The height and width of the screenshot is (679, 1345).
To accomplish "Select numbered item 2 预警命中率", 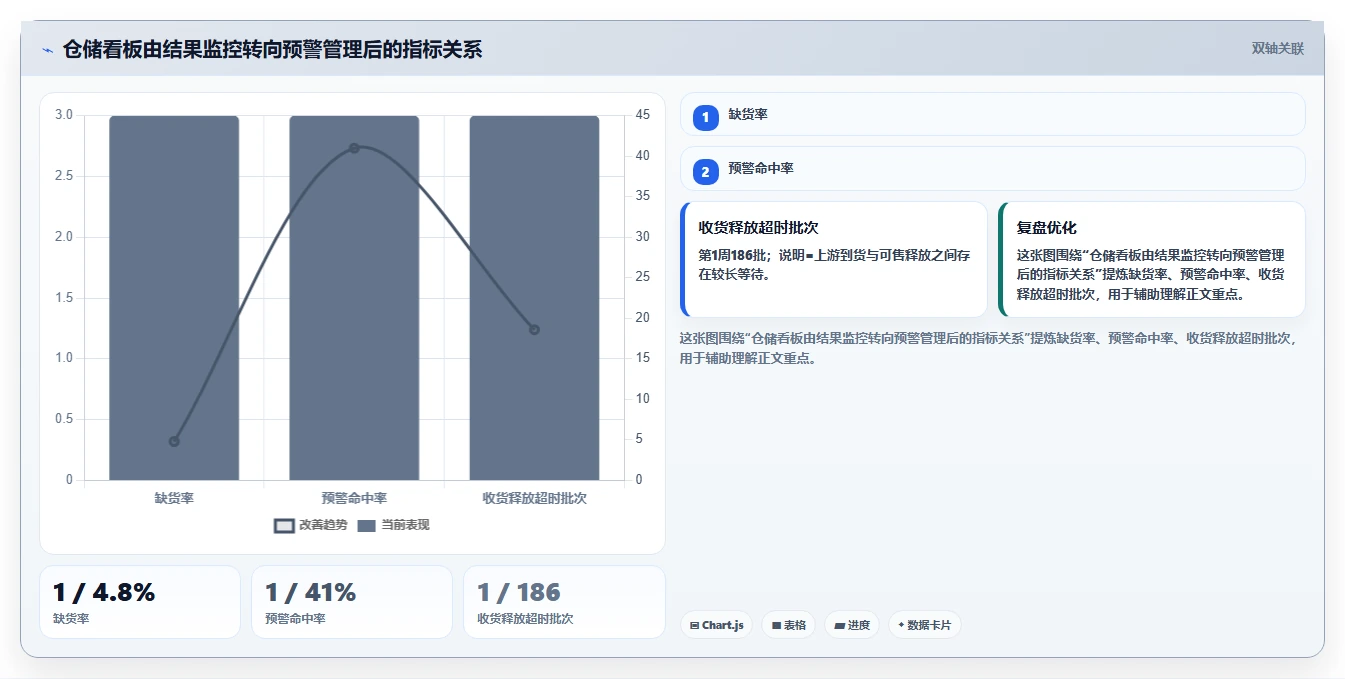I will (x=992, y=170).
